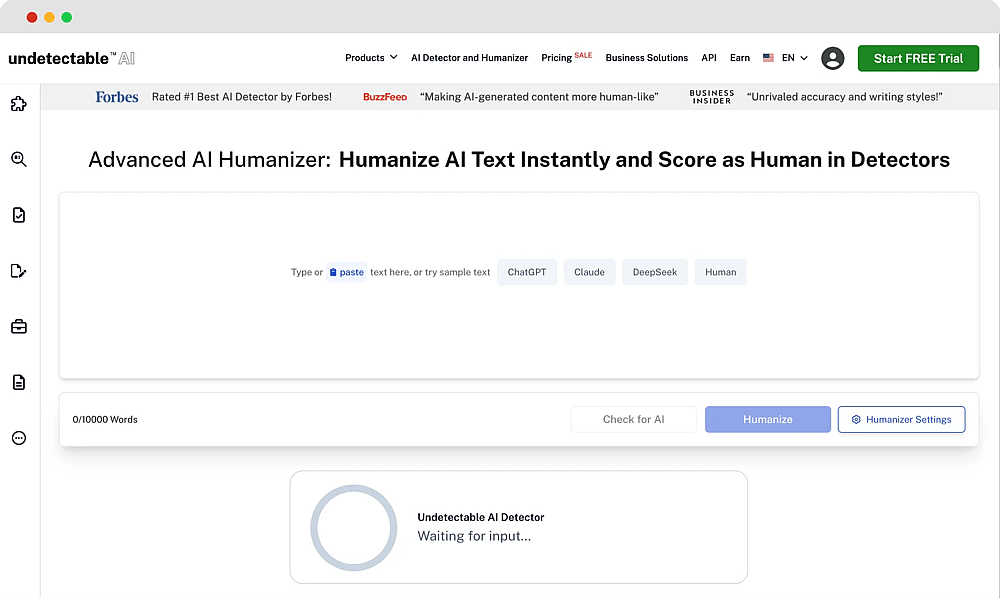This screenshot has height=598, width=1000.
Task: Load DeepSeek sample text
Action: coord(655,272)
